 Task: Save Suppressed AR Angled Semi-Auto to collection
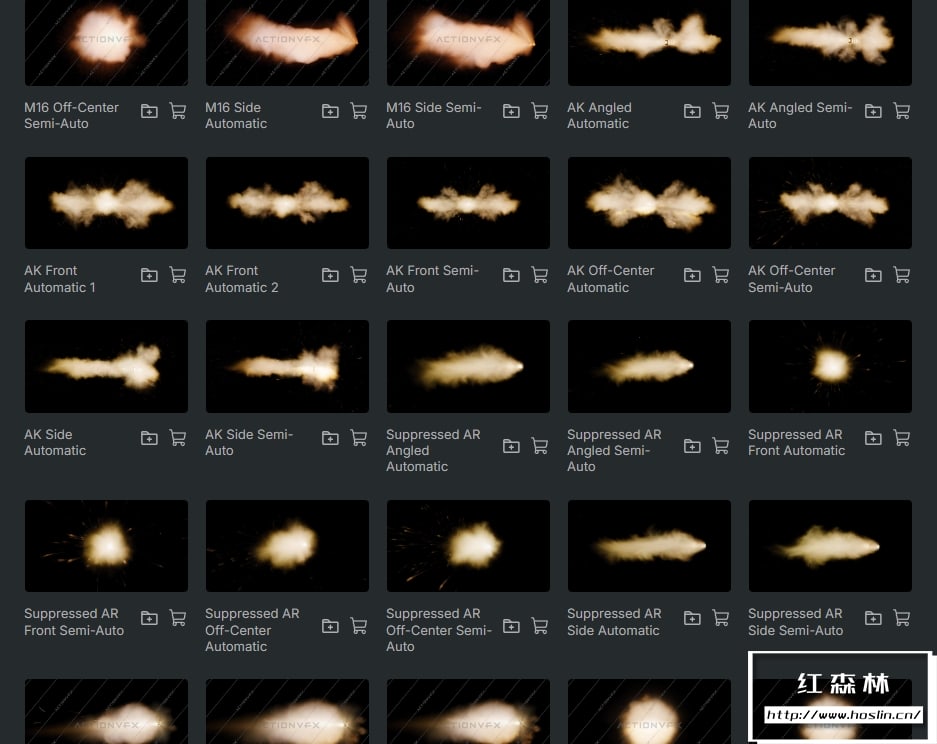692,446
